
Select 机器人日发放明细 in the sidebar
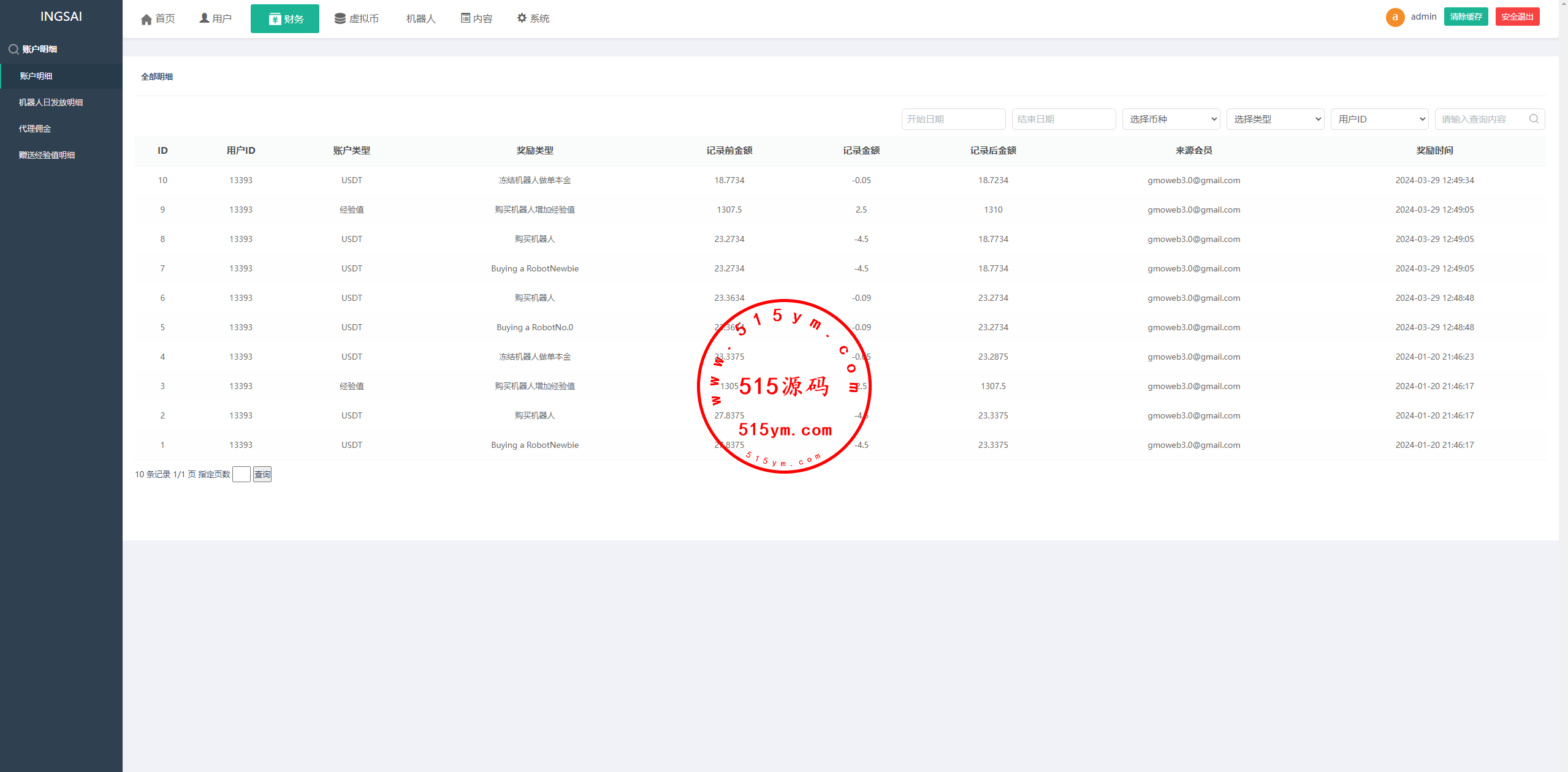[51, 102]
